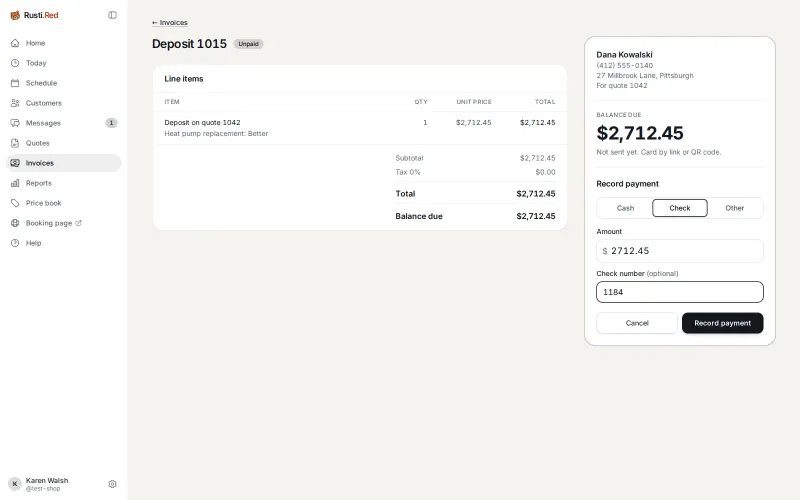
Task: Click Heat pump replacement: Better description
Action: click(x=216, y=134)
